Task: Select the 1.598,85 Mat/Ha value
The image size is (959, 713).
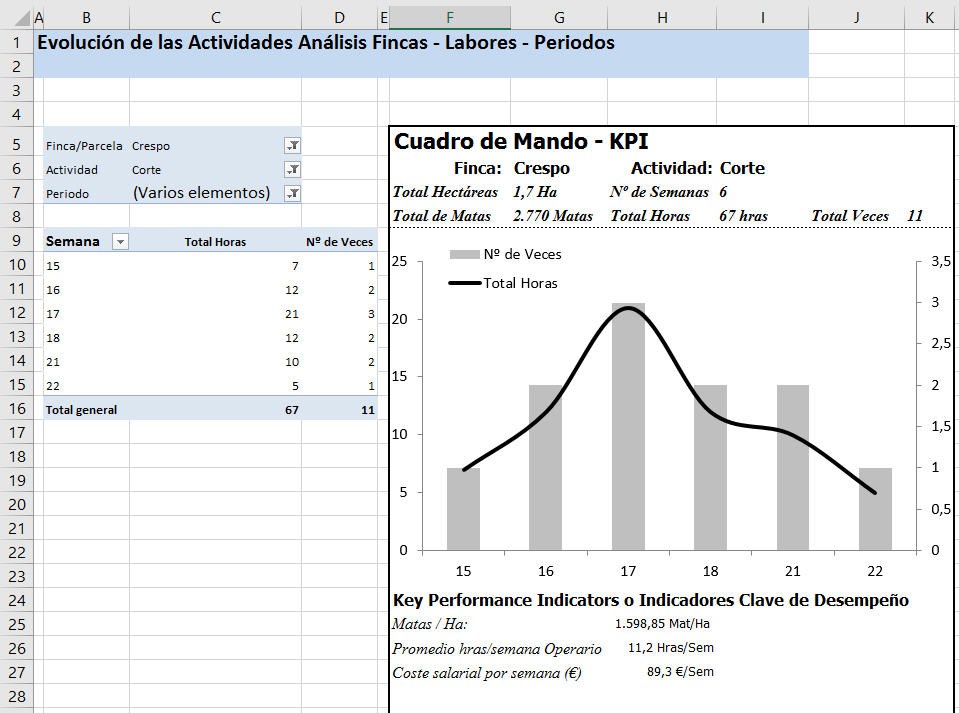Action: coord(662,623)
